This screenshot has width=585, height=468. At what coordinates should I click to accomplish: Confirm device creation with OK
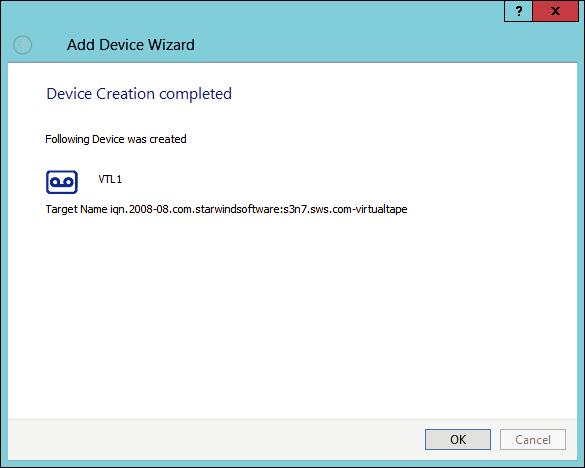(x=458, y=440)
